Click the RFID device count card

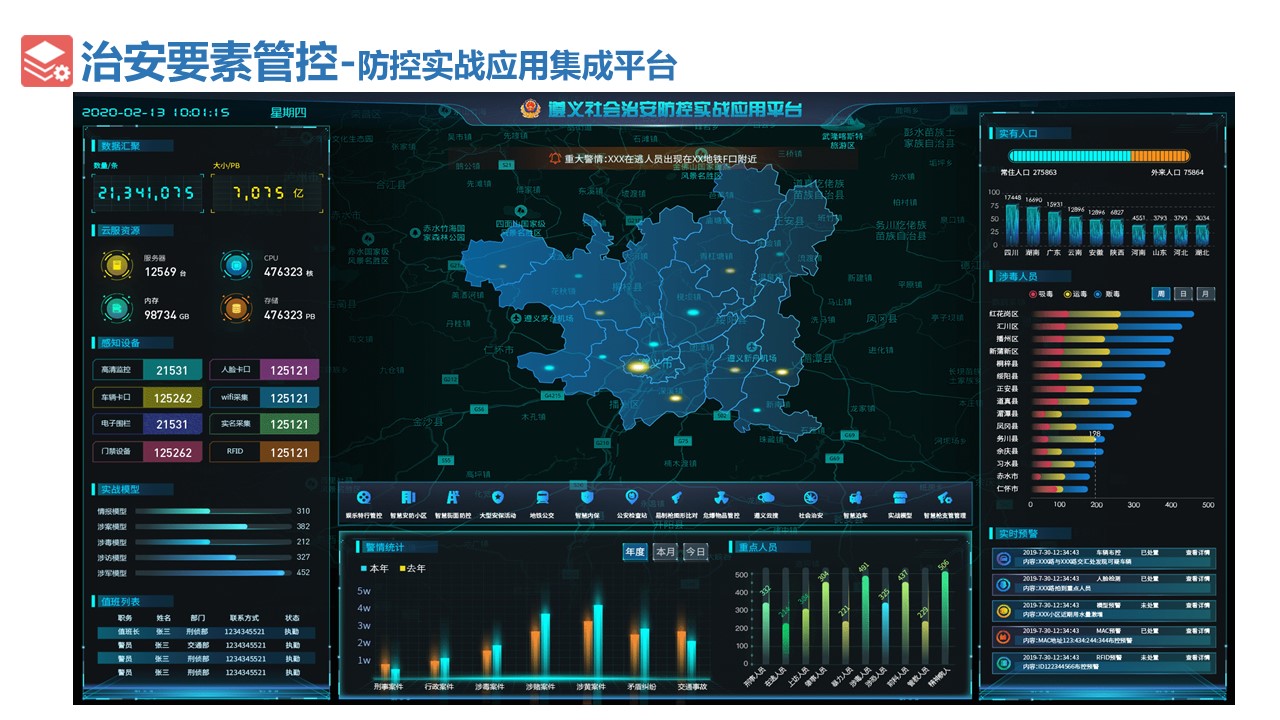click(x=264, y=452)
